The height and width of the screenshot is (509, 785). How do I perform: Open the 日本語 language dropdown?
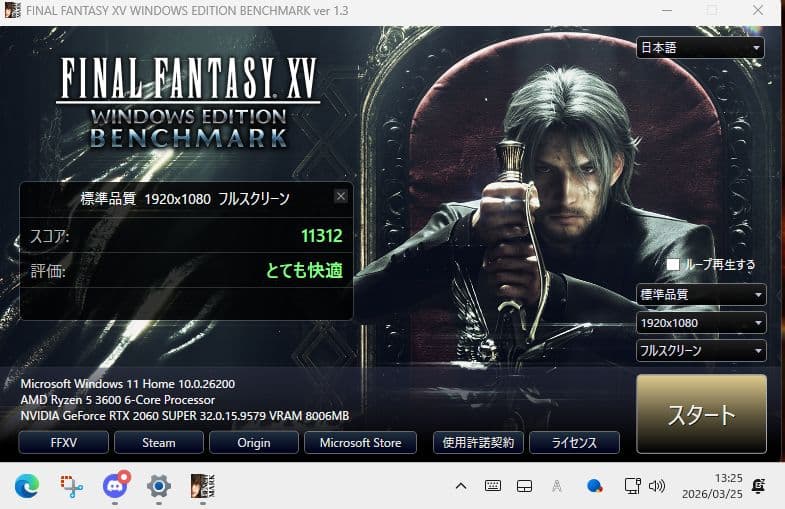pyautogui.click(x=700, y=48)
